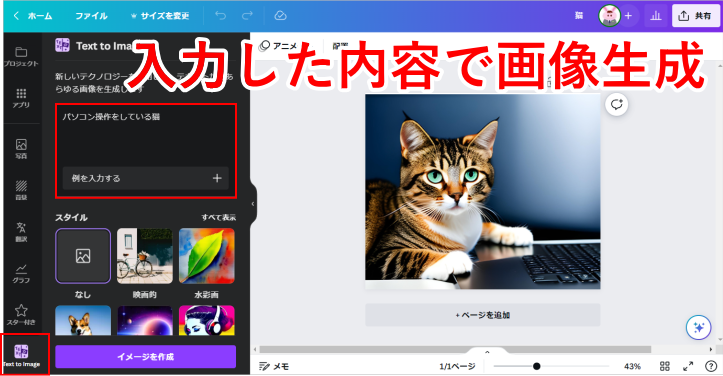Click the 43% zoom level
This screenshot has height=376, width=723.
tap(632, 366)
